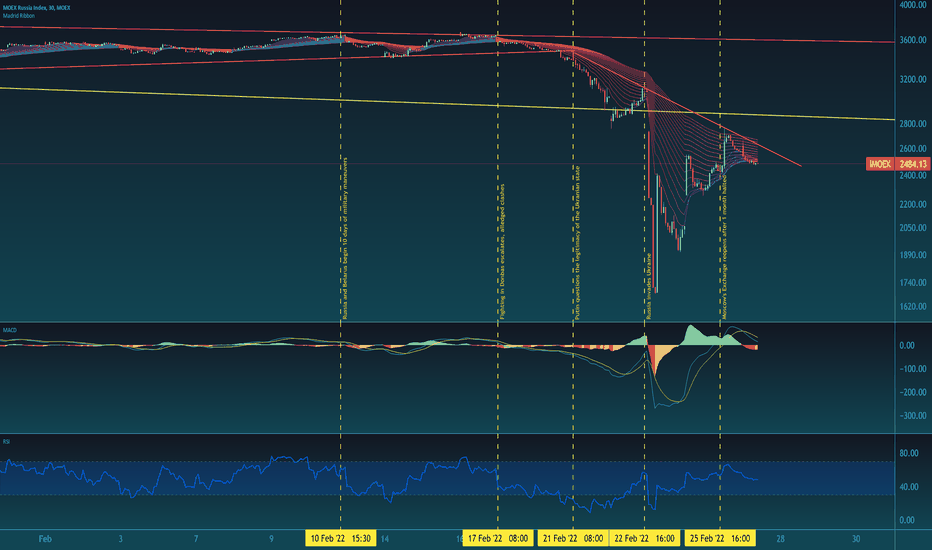Click the IMOEX 2484.13 current price tag
Viewport: 932px width, 550px height.
coord(898,164)
